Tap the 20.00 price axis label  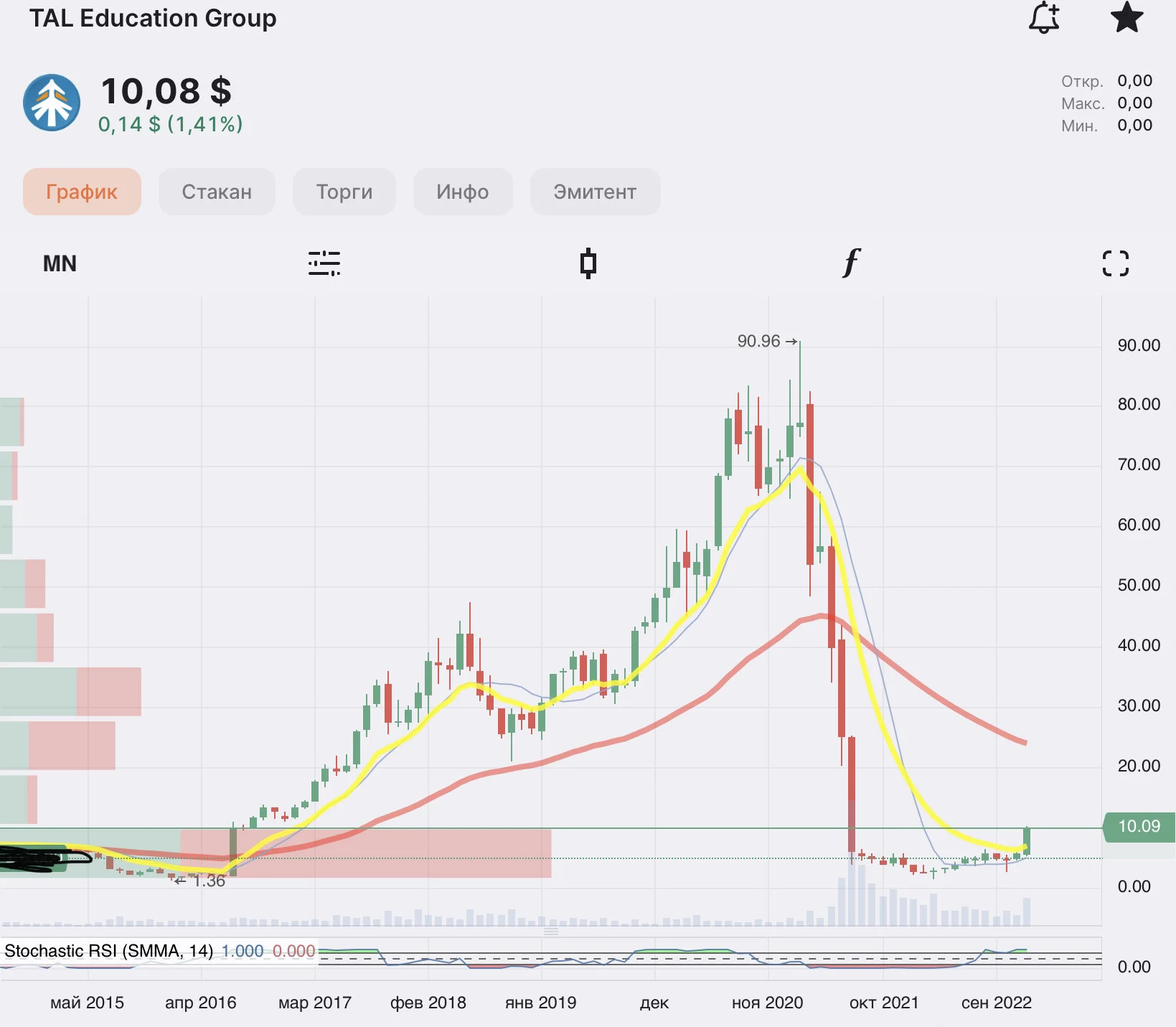pos(1139,766)
